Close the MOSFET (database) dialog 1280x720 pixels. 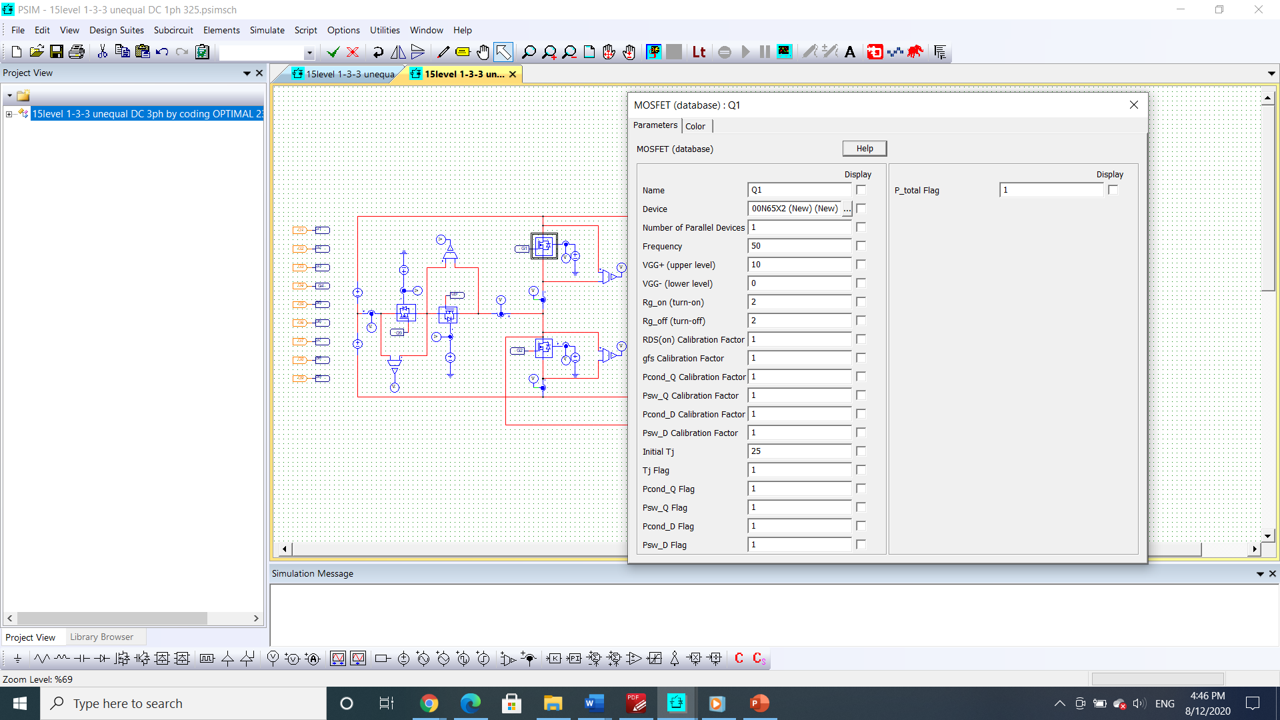click(1134, 105)
